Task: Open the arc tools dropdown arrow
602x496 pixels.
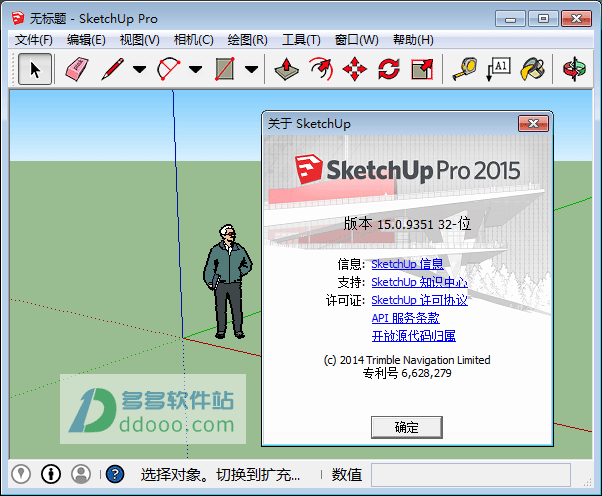Action: pyautogui.click(x=195, y=69)
